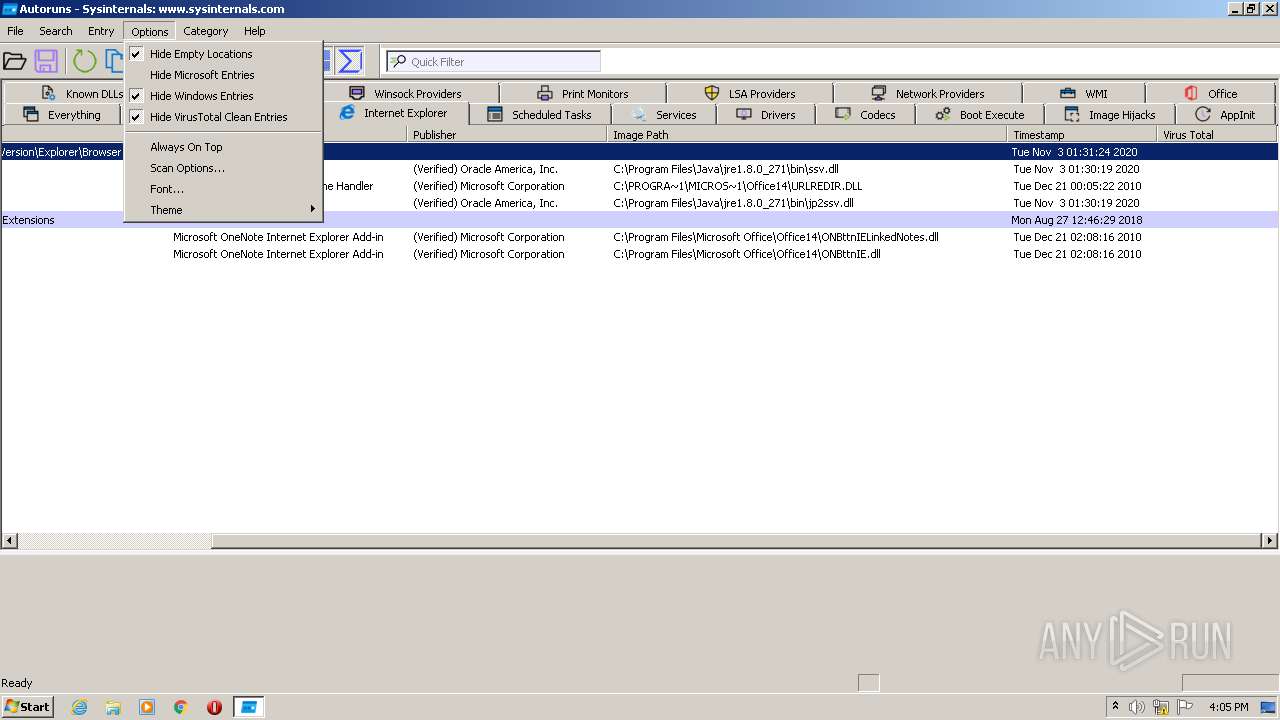The image size is (1280, 720).
Task: Switch to the Image Hijacks tab
Action: [x=1110, y=115]
